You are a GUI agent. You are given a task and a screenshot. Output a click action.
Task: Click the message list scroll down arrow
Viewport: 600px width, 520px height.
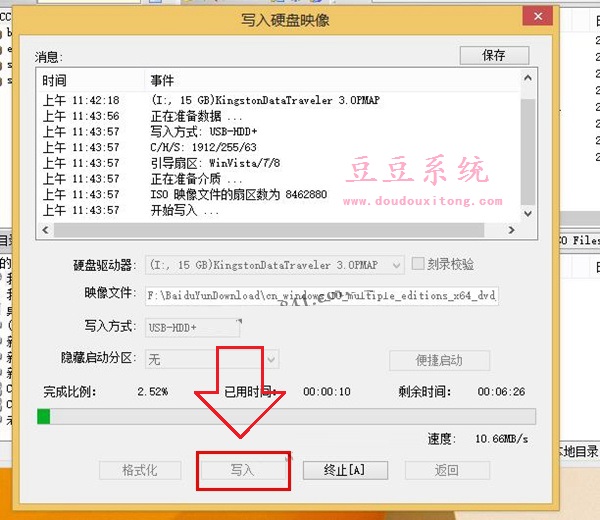pos(528,214)
